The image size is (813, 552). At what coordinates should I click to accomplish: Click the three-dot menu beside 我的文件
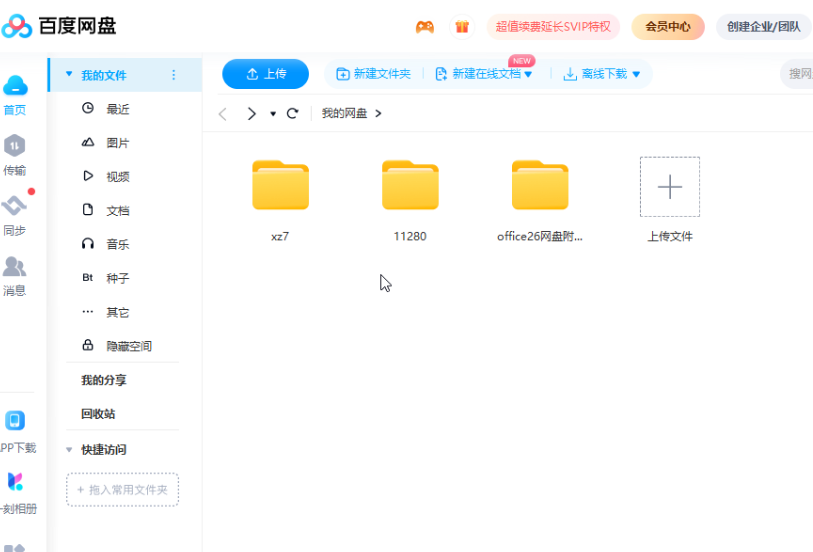174,75
